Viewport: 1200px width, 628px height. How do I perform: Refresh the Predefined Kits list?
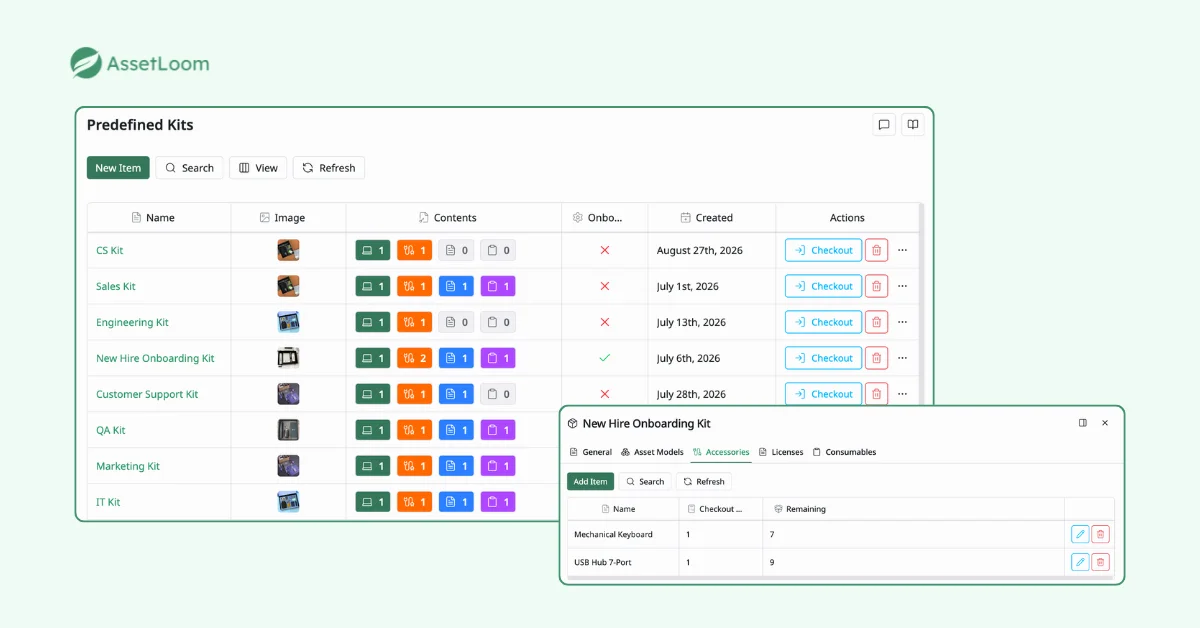[x=329, y=168]
